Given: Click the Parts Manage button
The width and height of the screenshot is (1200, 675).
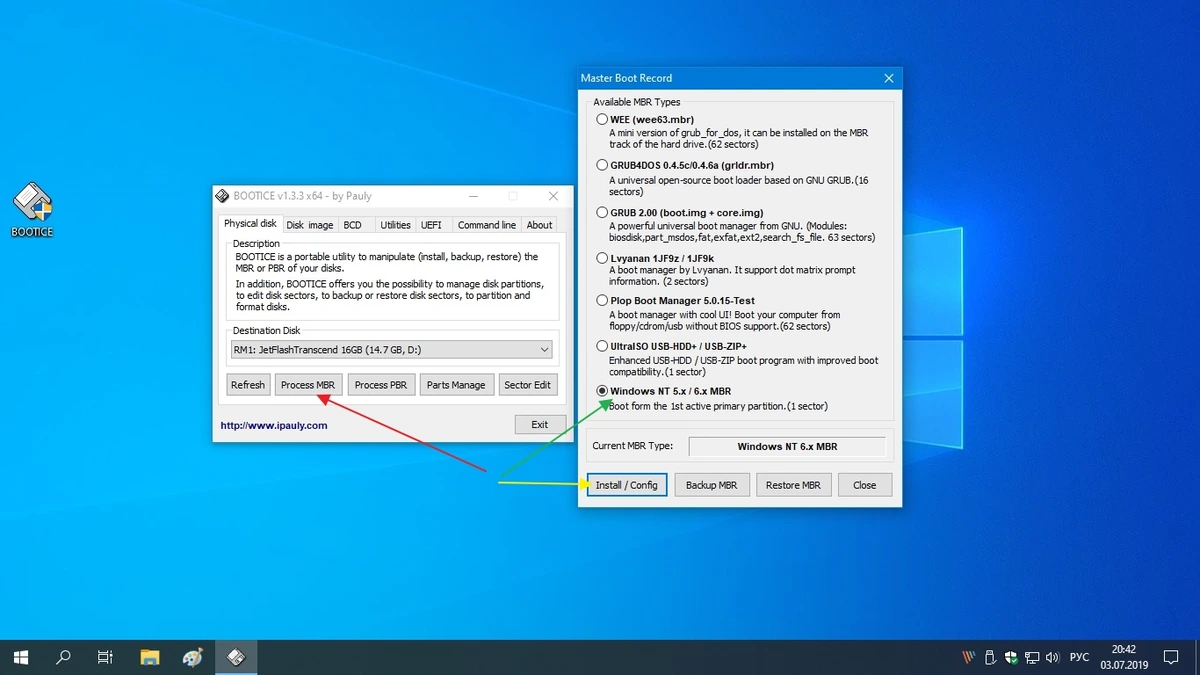Looking at the screenshot, I should [x=456, y=385].
